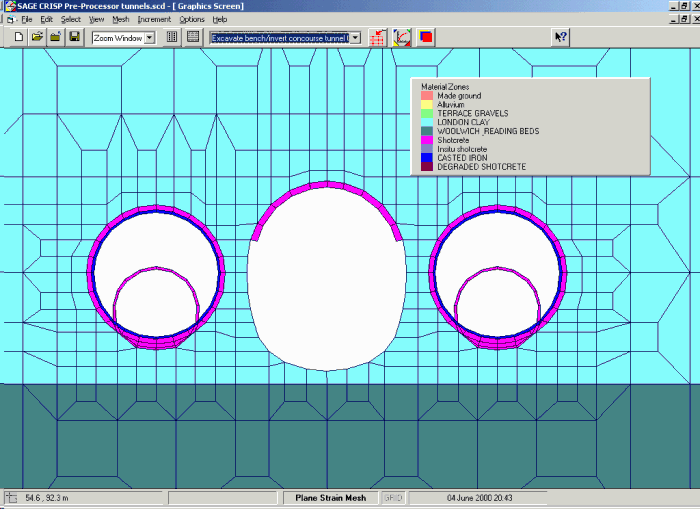Click the 04 June 2000 20:43 date status
This screenshot has height=509, width=700.
(479, 498)
